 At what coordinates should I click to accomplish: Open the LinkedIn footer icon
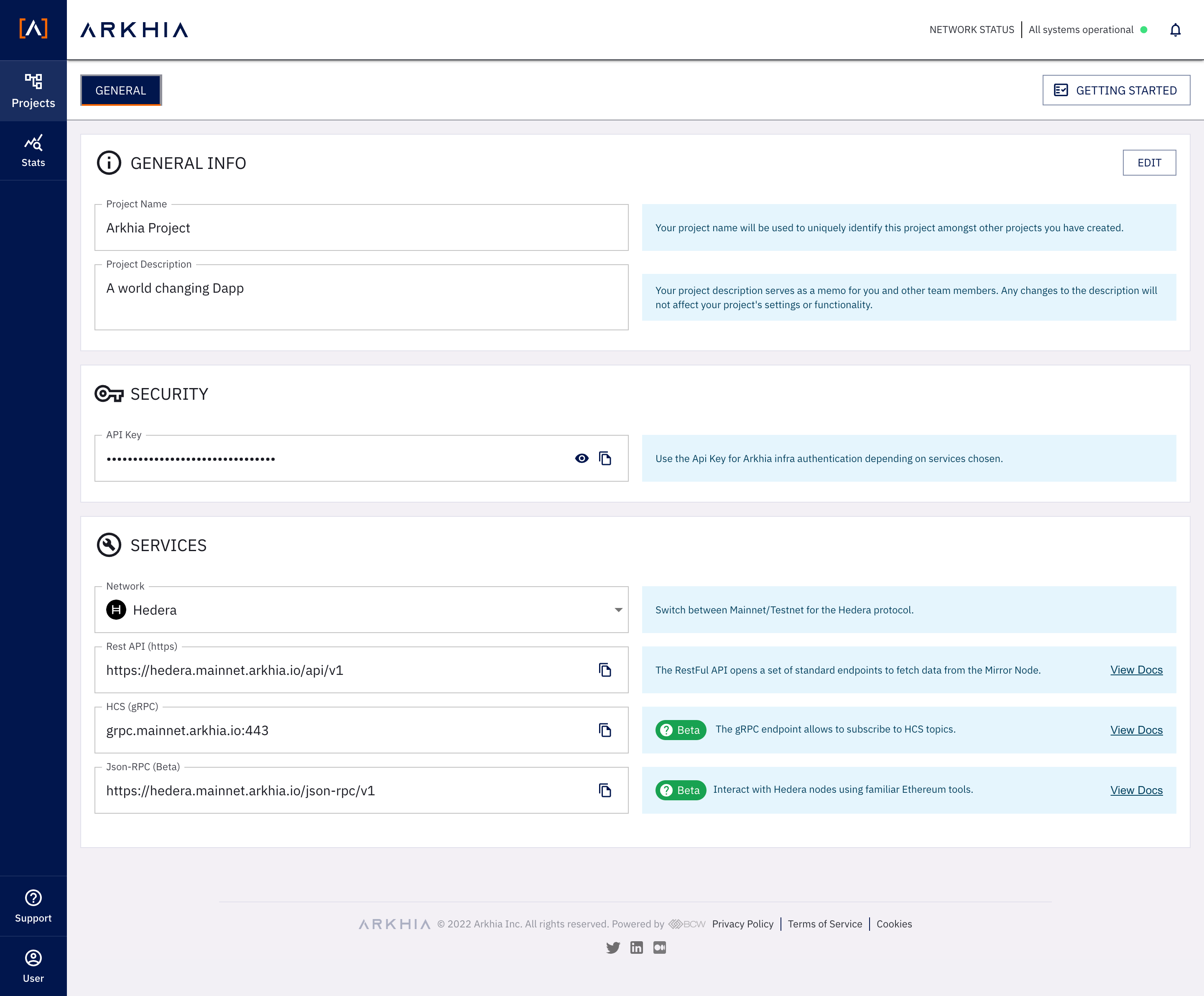click(x=636, y=947)
